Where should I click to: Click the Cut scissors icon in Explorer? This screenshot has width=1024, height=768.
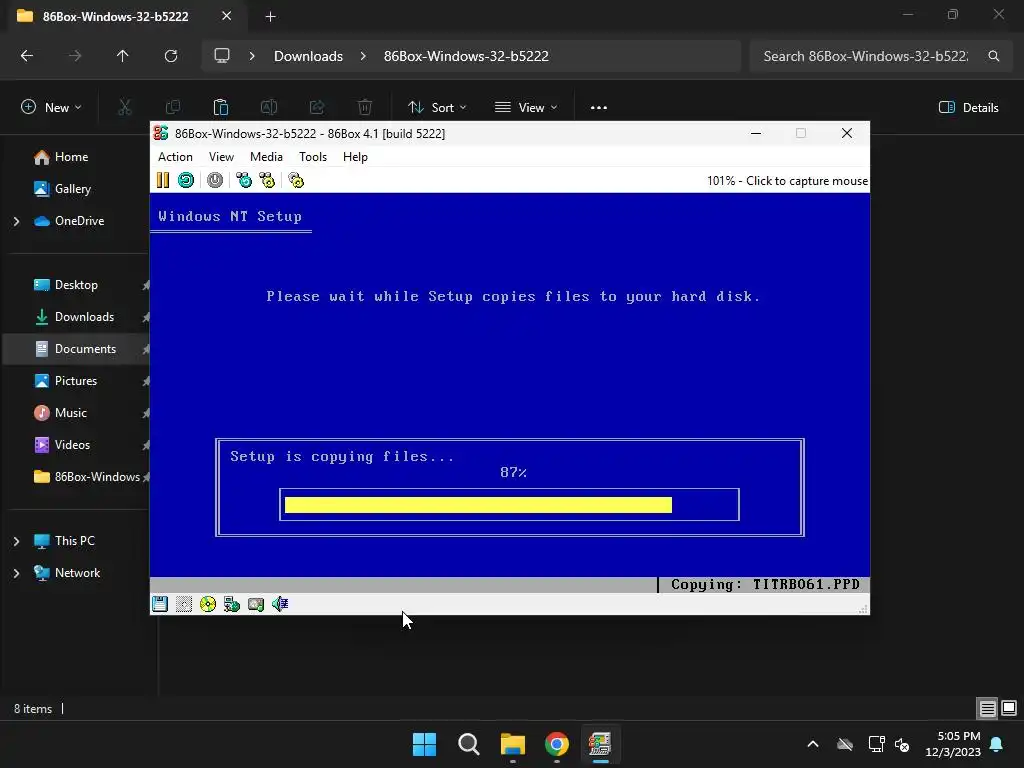pyautogui.click(x=124, y=107)
